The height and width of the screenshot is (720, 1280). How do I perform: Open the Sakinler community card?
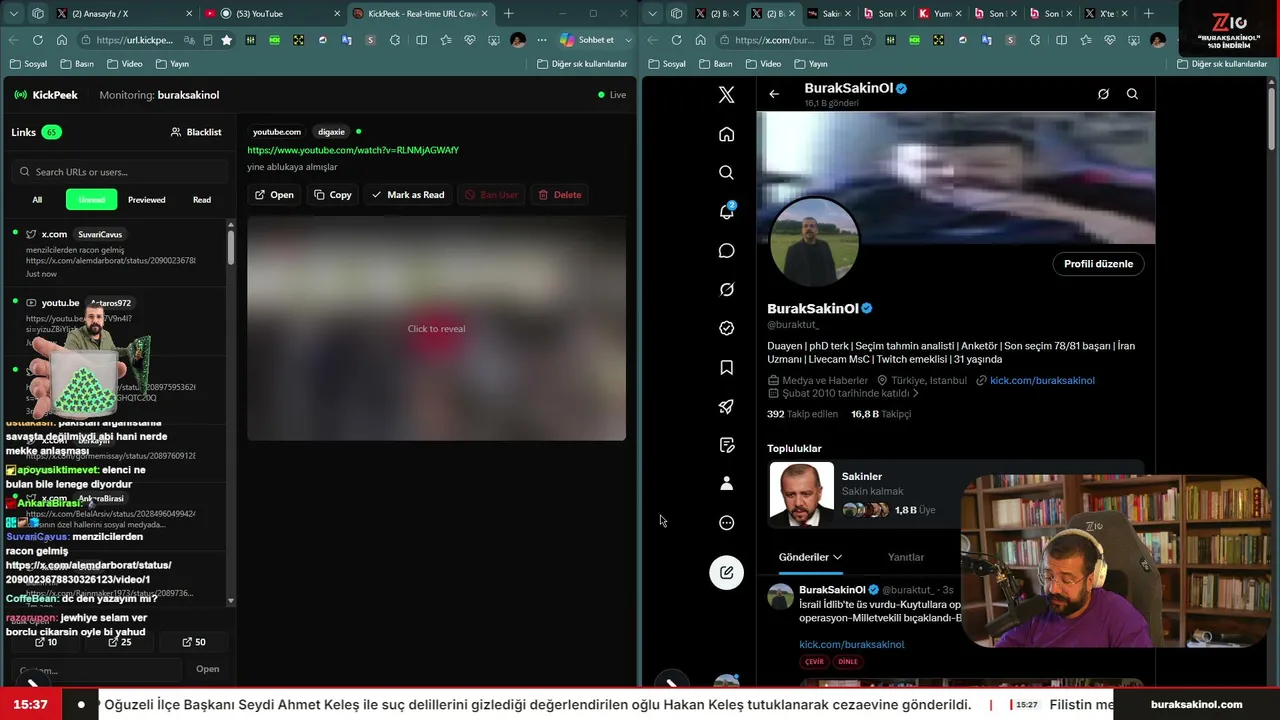(x=955, y=494)
